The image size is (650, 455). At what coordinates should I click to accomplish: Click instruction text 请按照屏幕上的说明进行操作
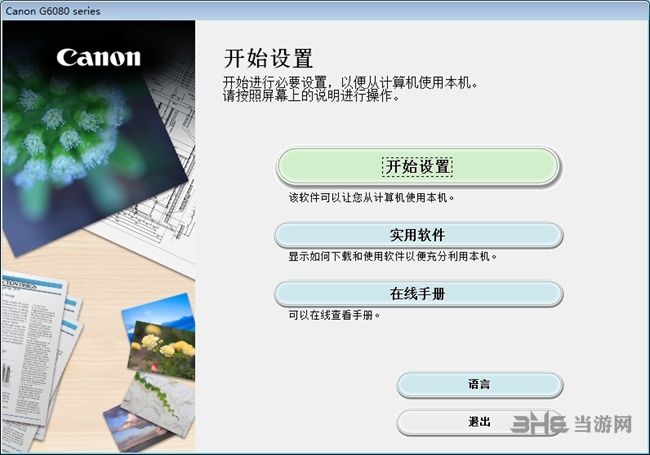311,96
